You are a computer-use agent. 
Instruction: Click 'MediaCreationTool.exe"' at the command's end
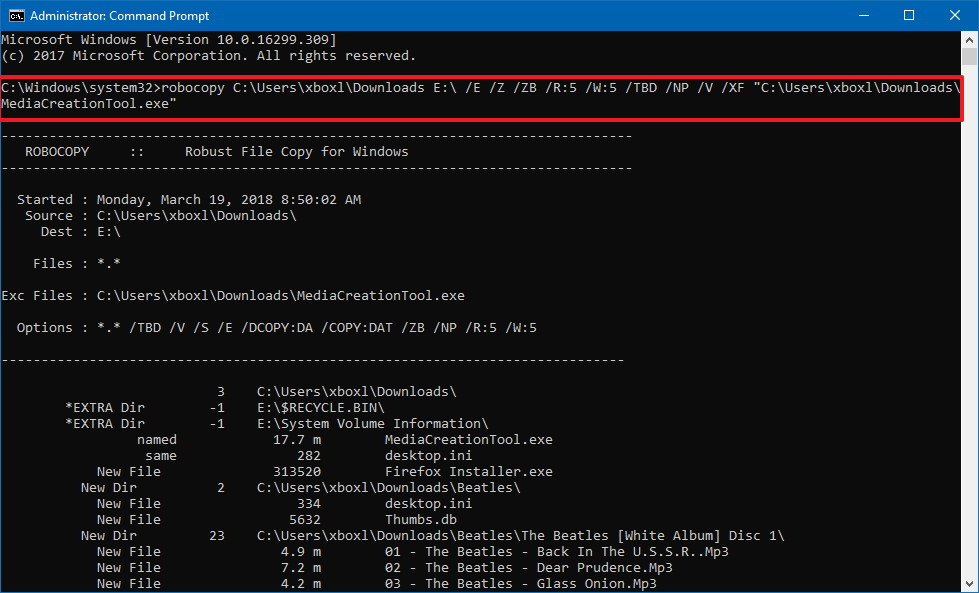pos(89,104)
